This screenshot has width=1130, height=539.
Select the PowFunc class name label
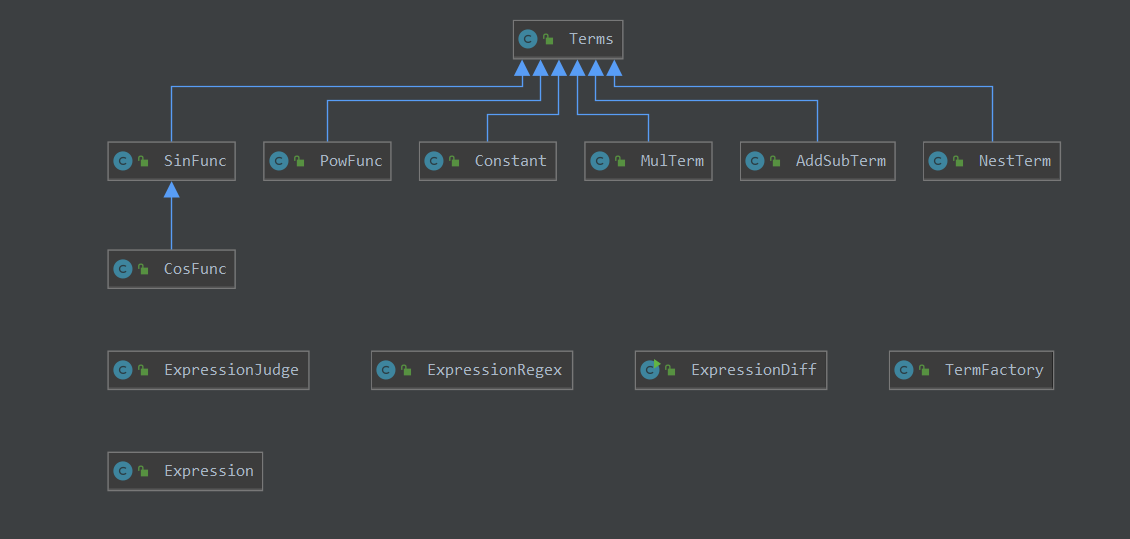[351, 161]
